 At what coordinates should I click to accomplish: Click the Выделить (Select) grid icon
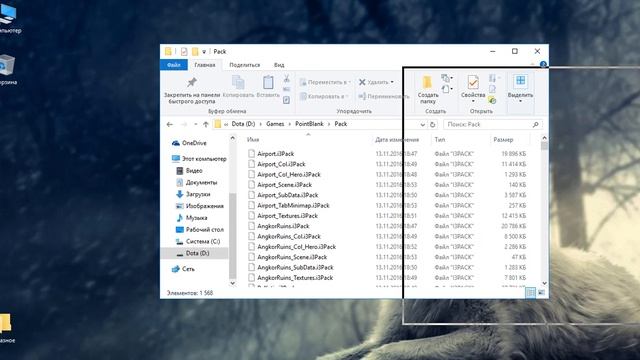pos(520,81)
